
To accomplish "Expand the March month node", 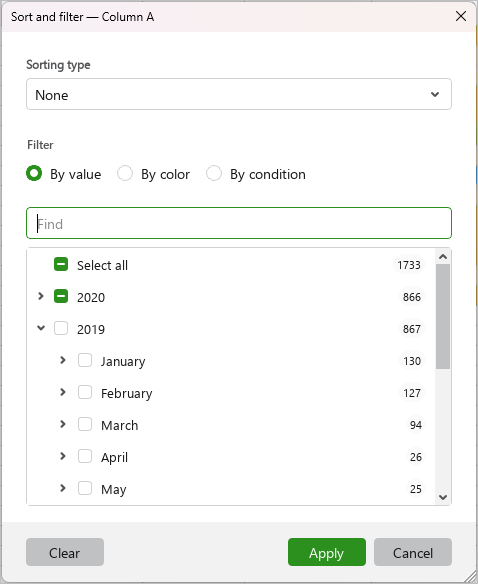I will tap(63, 424).
